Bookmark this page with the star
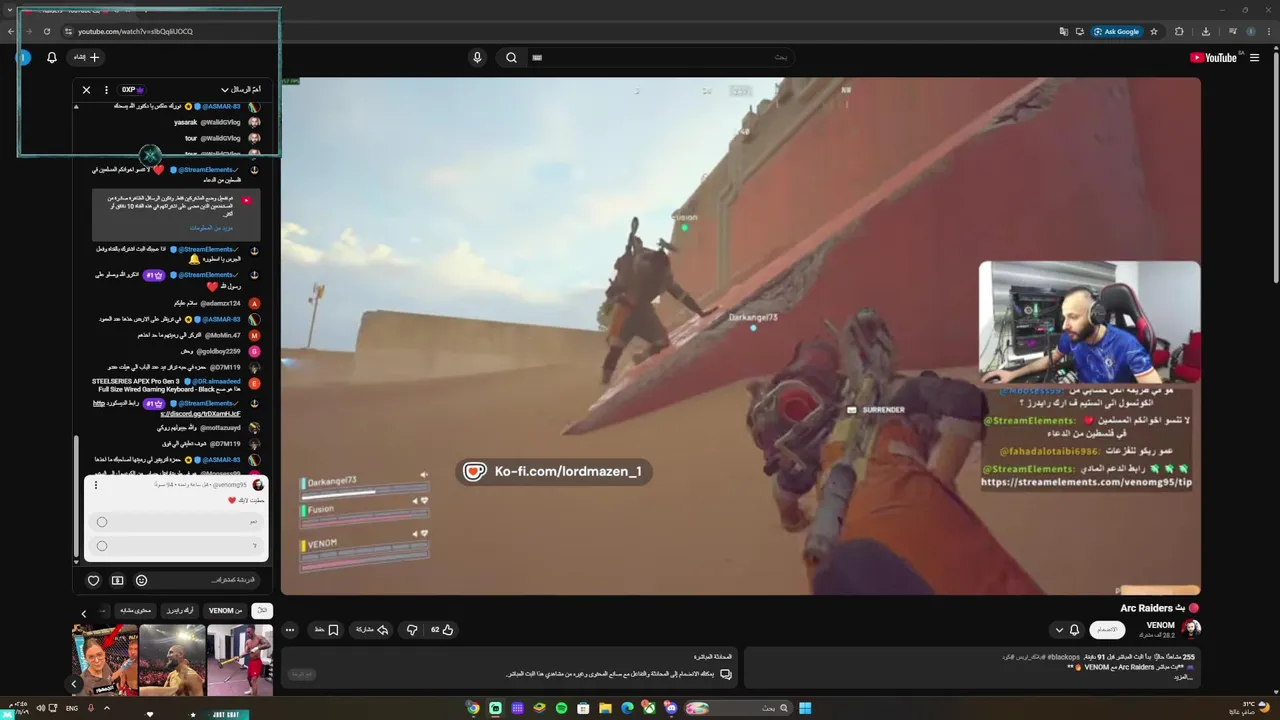The image size is (1280, 720). coord(1154,31)
